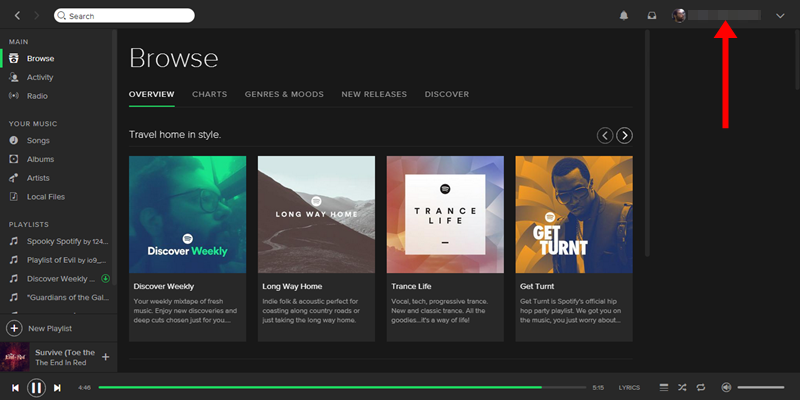Toggle repeat playback

pos(701,388)
